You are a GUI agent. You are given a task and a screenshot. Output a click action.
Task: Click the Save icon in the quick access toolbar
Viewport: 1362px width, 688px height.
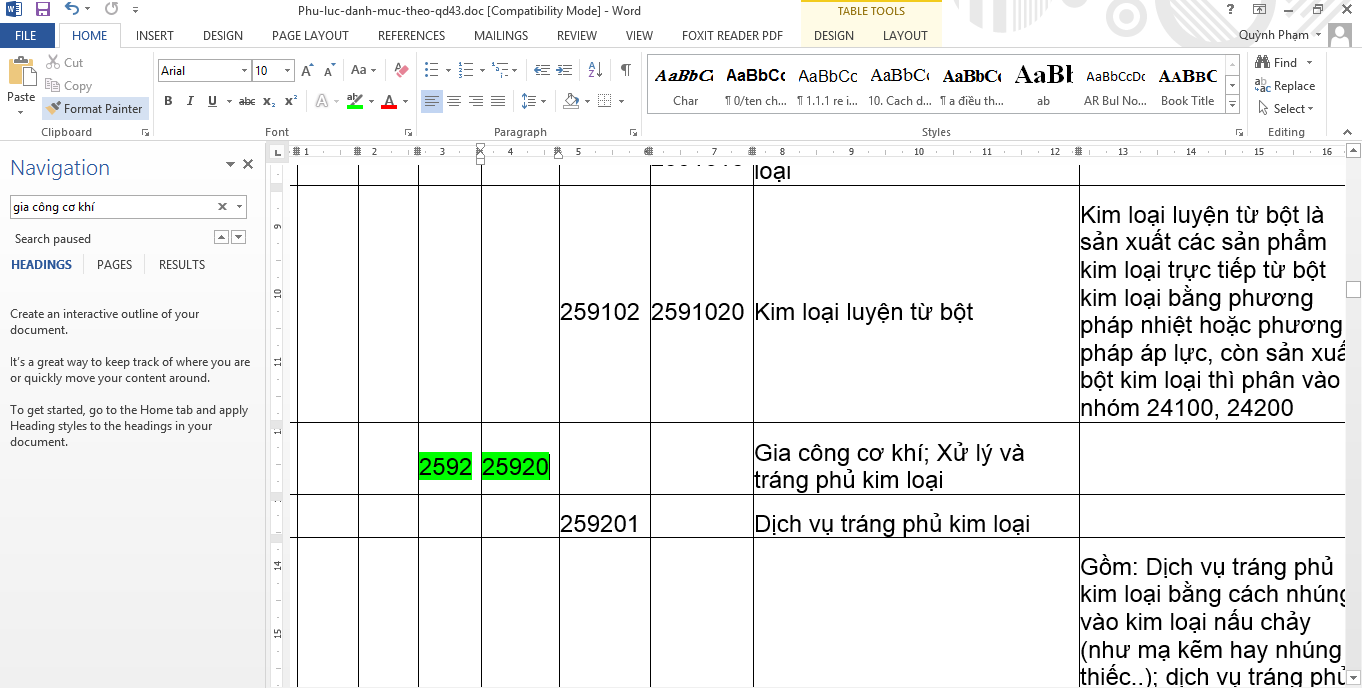click(43, 10)
